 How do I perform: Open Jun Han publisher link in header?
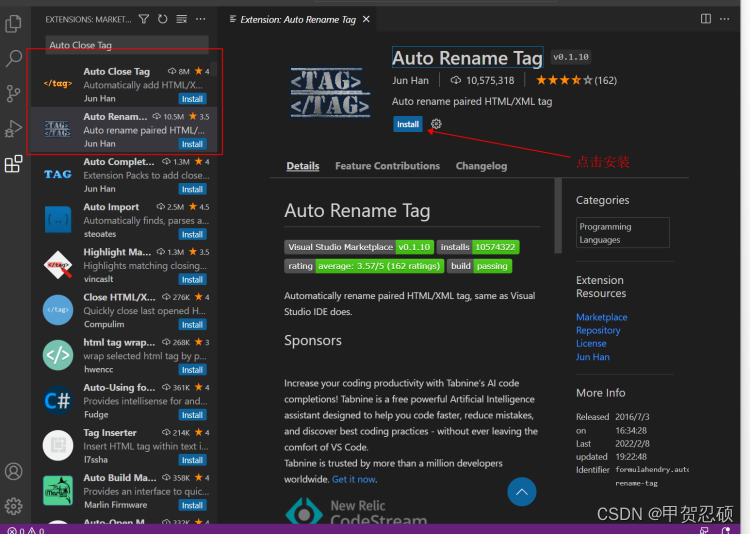pyautogui.click(x=410, y=80)
